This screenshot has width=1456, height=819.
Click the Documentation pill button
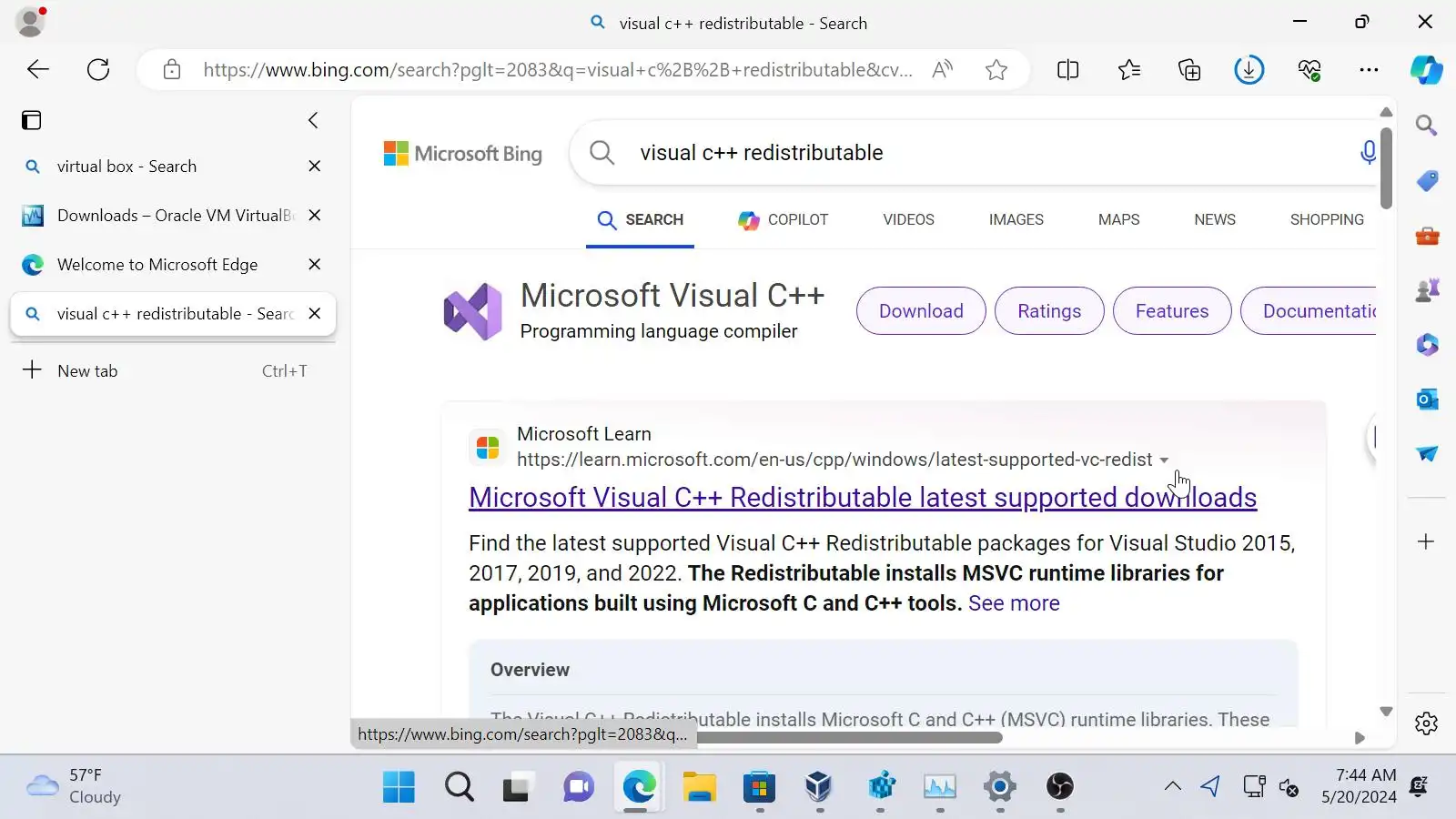(x=1309, y=311)
